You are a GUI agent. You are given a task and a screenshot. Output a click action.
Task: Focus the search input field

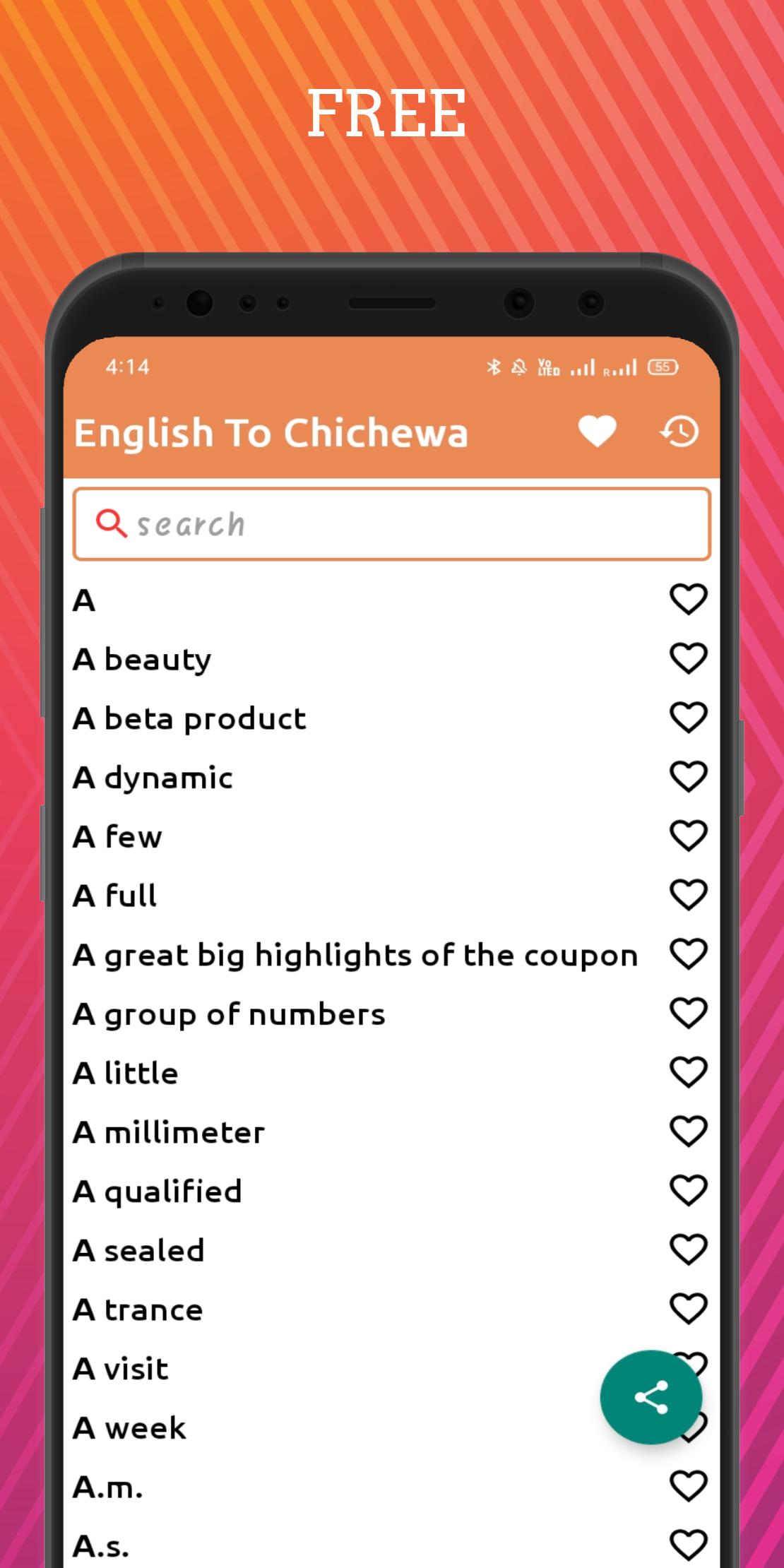pyautogui.click(x=392, y=524)
